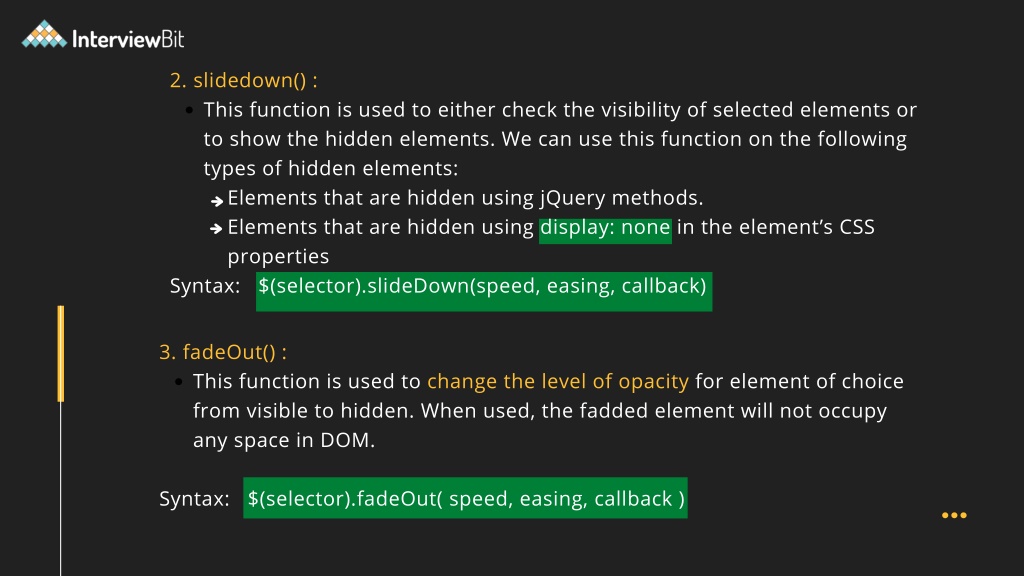Screen dimensions: 1024x576
Task: Click the InterviewBit diamond logo icon
Action: 44,34
